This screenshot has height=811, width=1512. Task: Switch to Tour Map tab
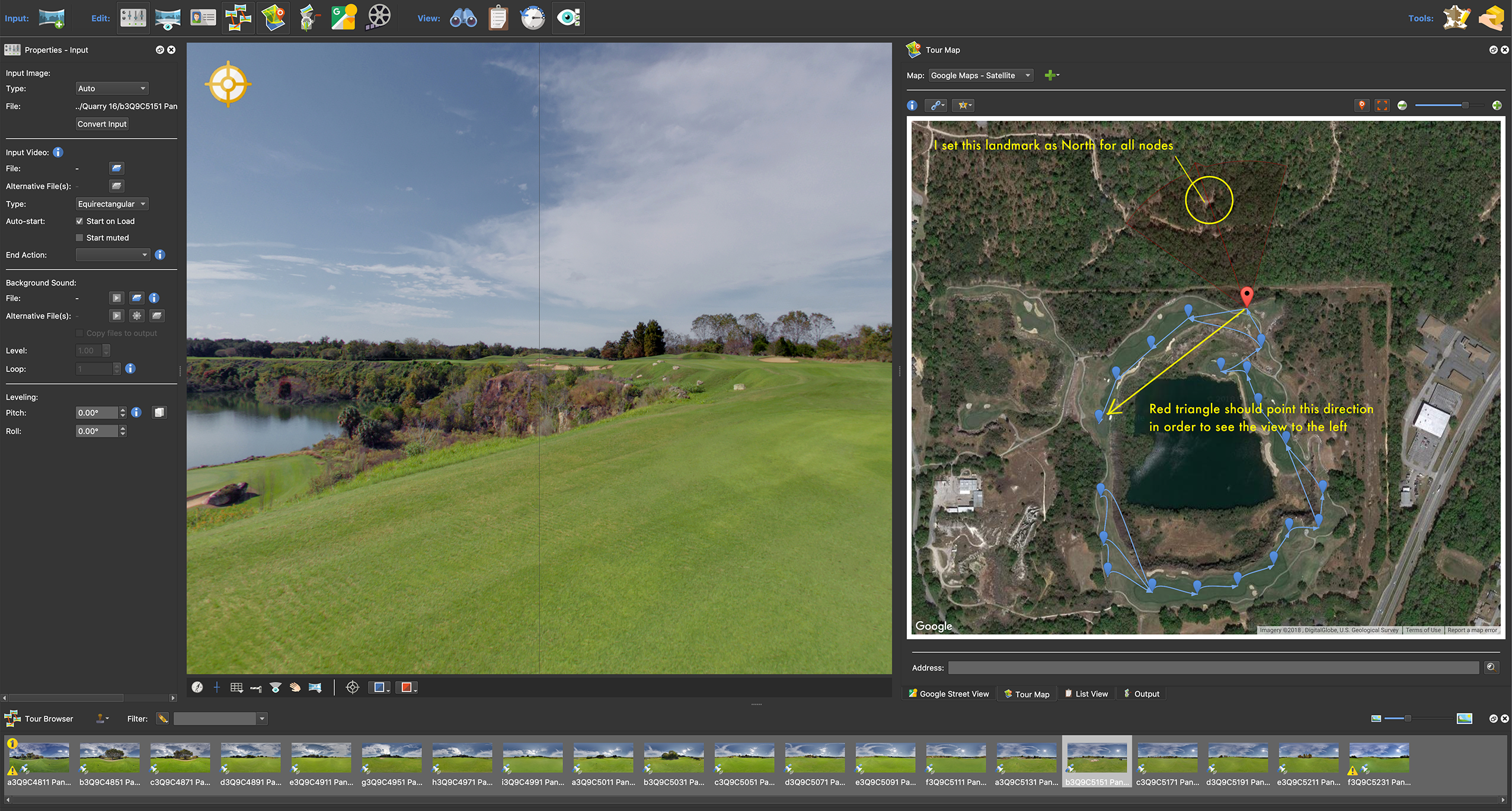click(x=1027, y=694)
